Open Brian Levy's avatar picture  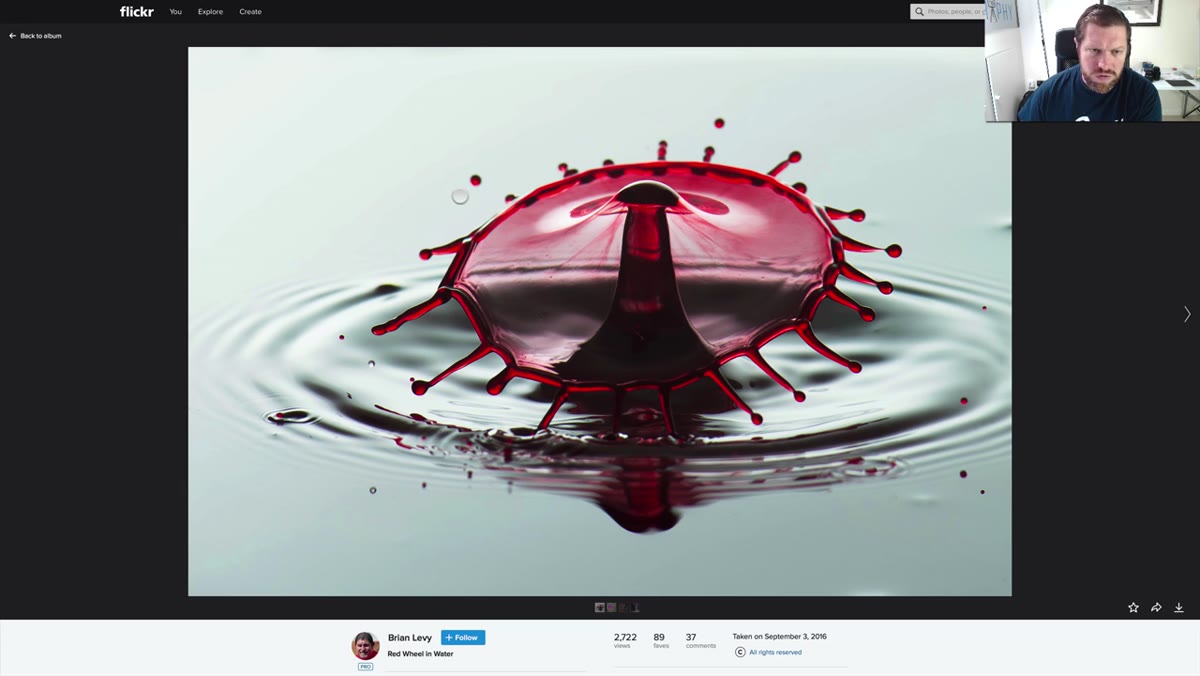[365, 645]
